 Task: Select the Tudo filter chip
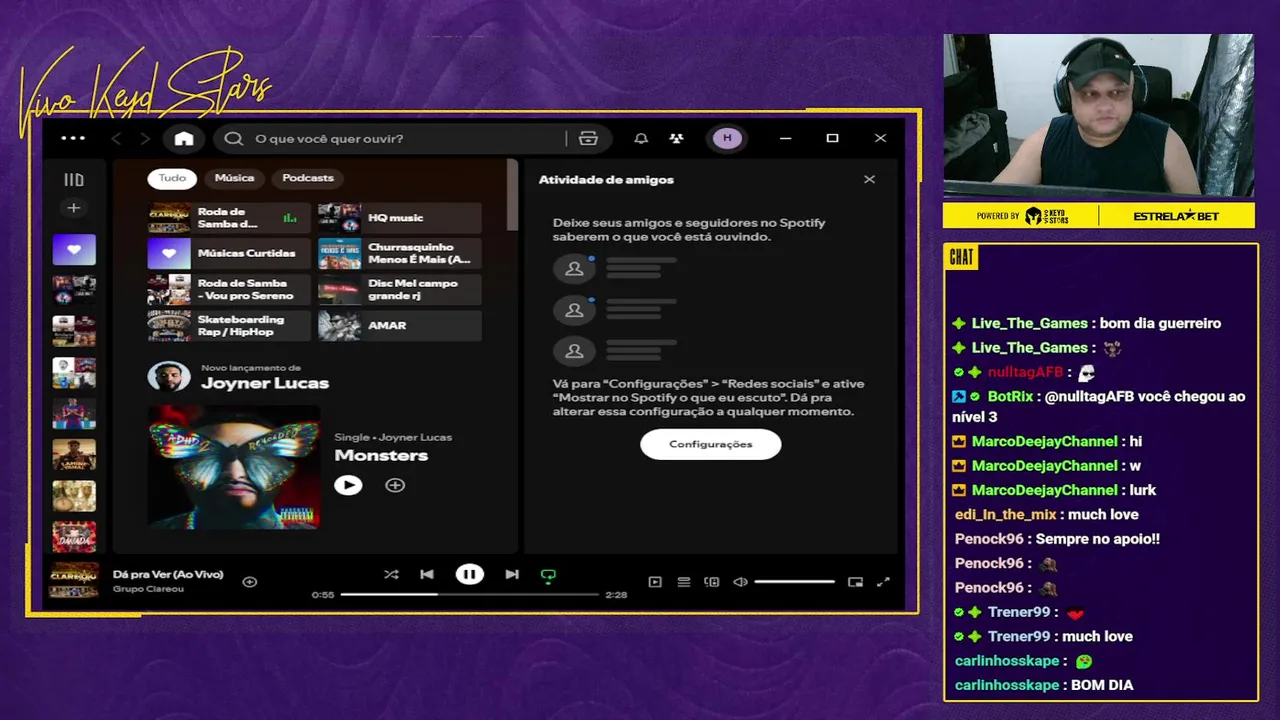pos(172,178)
